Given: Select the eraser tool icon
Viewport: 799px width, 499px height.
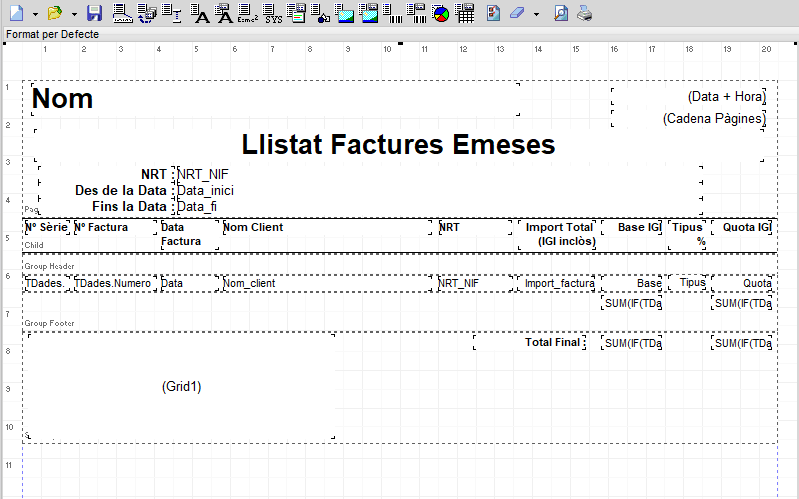Looking at the screenshot, I should click(x=517, y=13).
